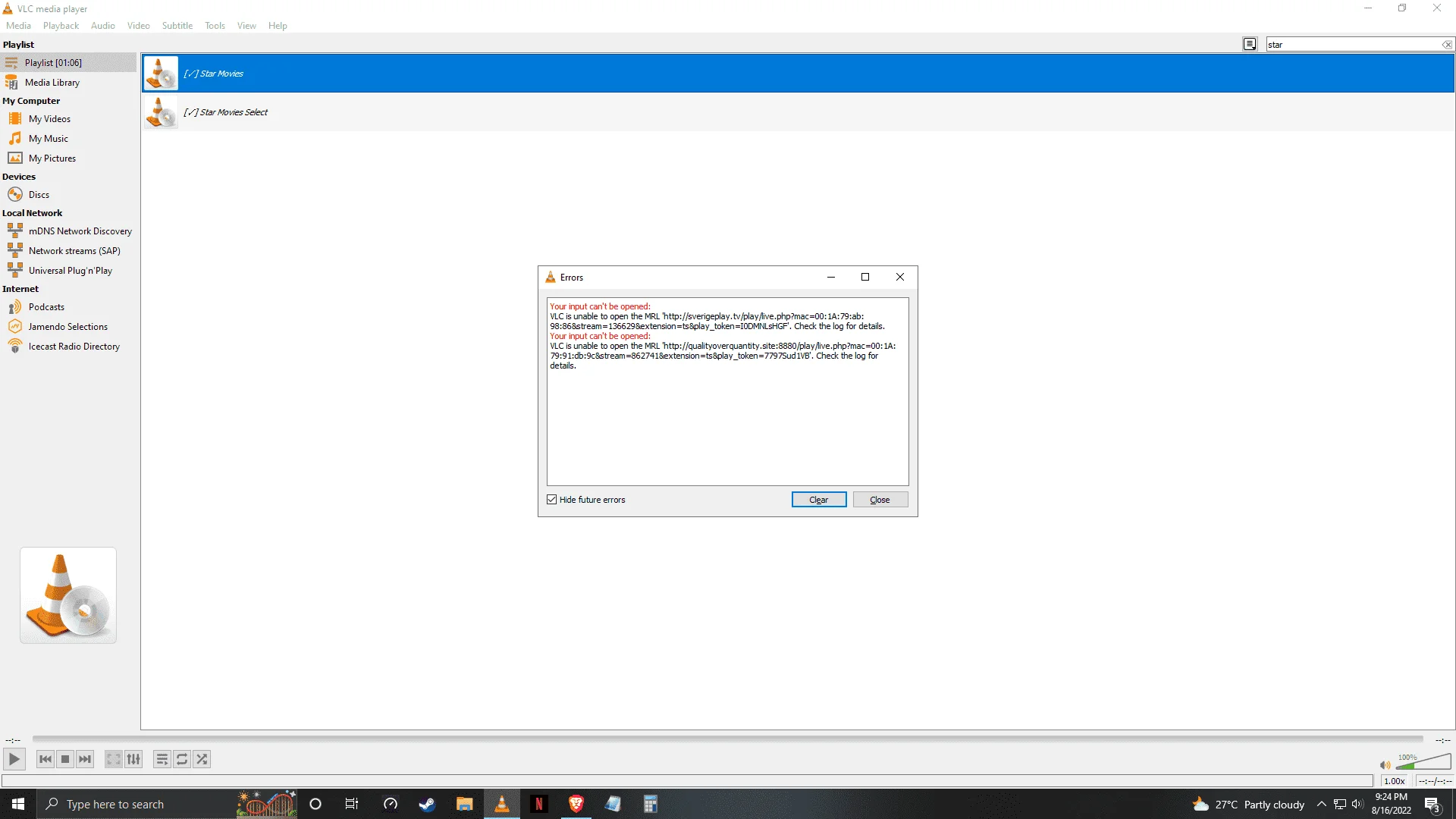The image size is (1456, 819).
Task: Open the Playback menu
Action: [x=61, y=26]
